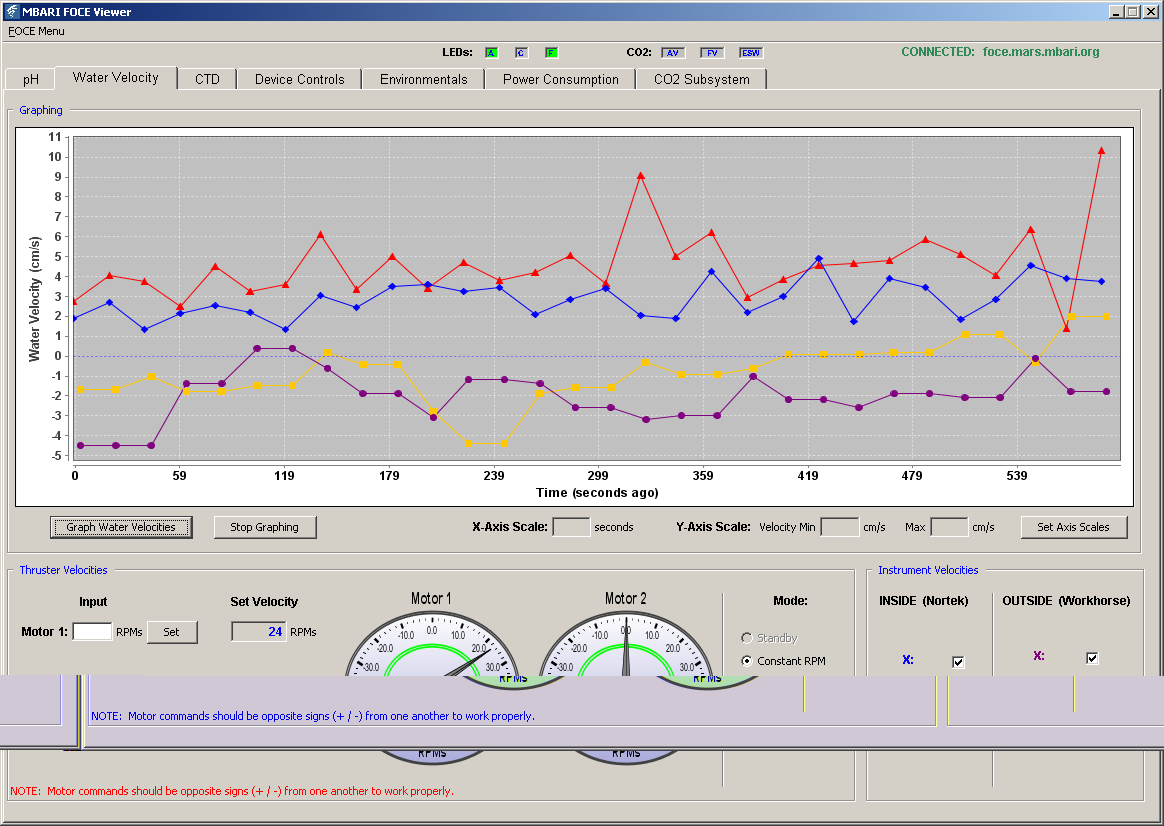1164x826 pixels.
Task: Click the Motor 2 RPM gauge
Action: (626, 643)
